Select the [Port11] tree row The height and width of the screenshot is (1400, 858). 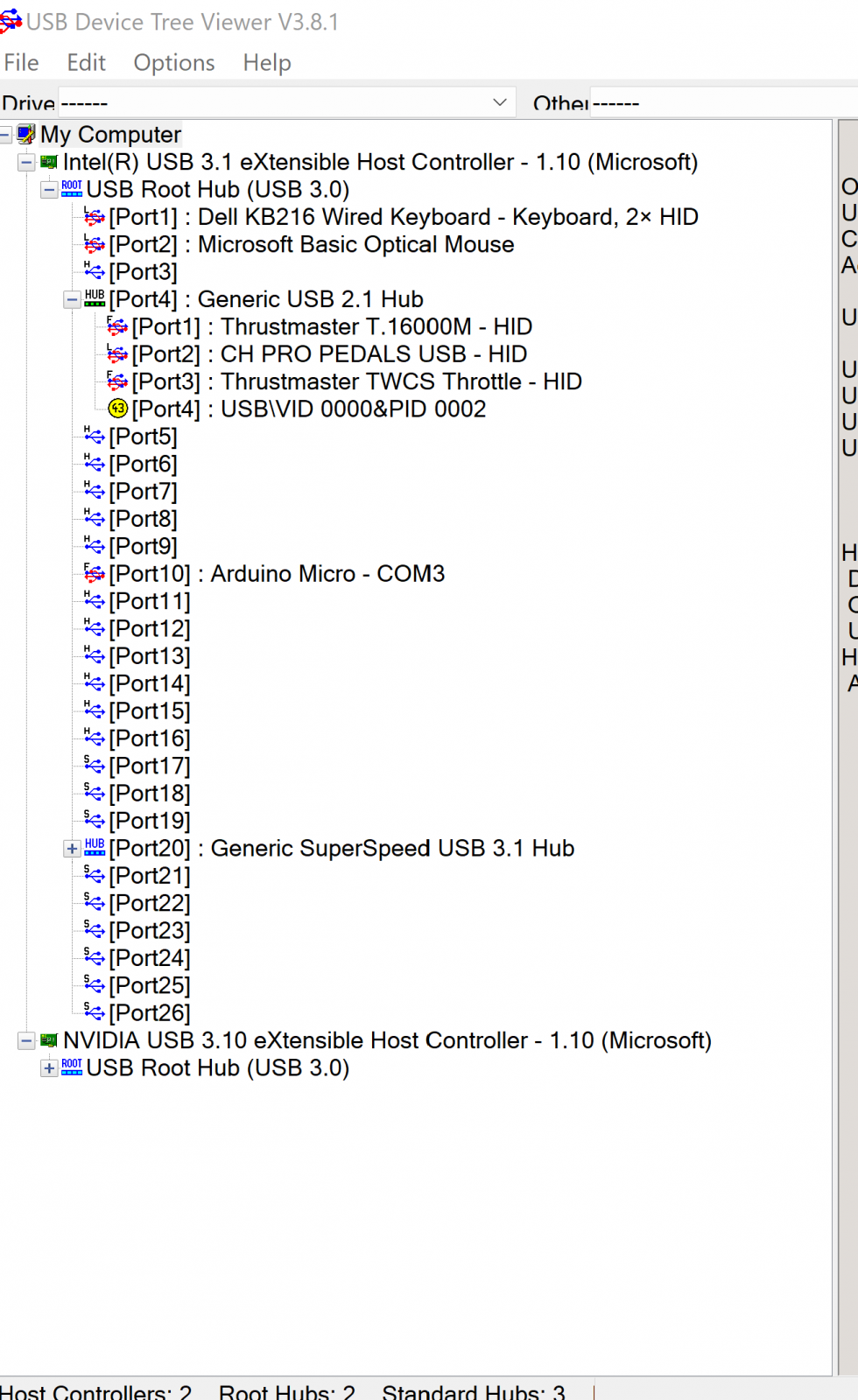[150, 601]
